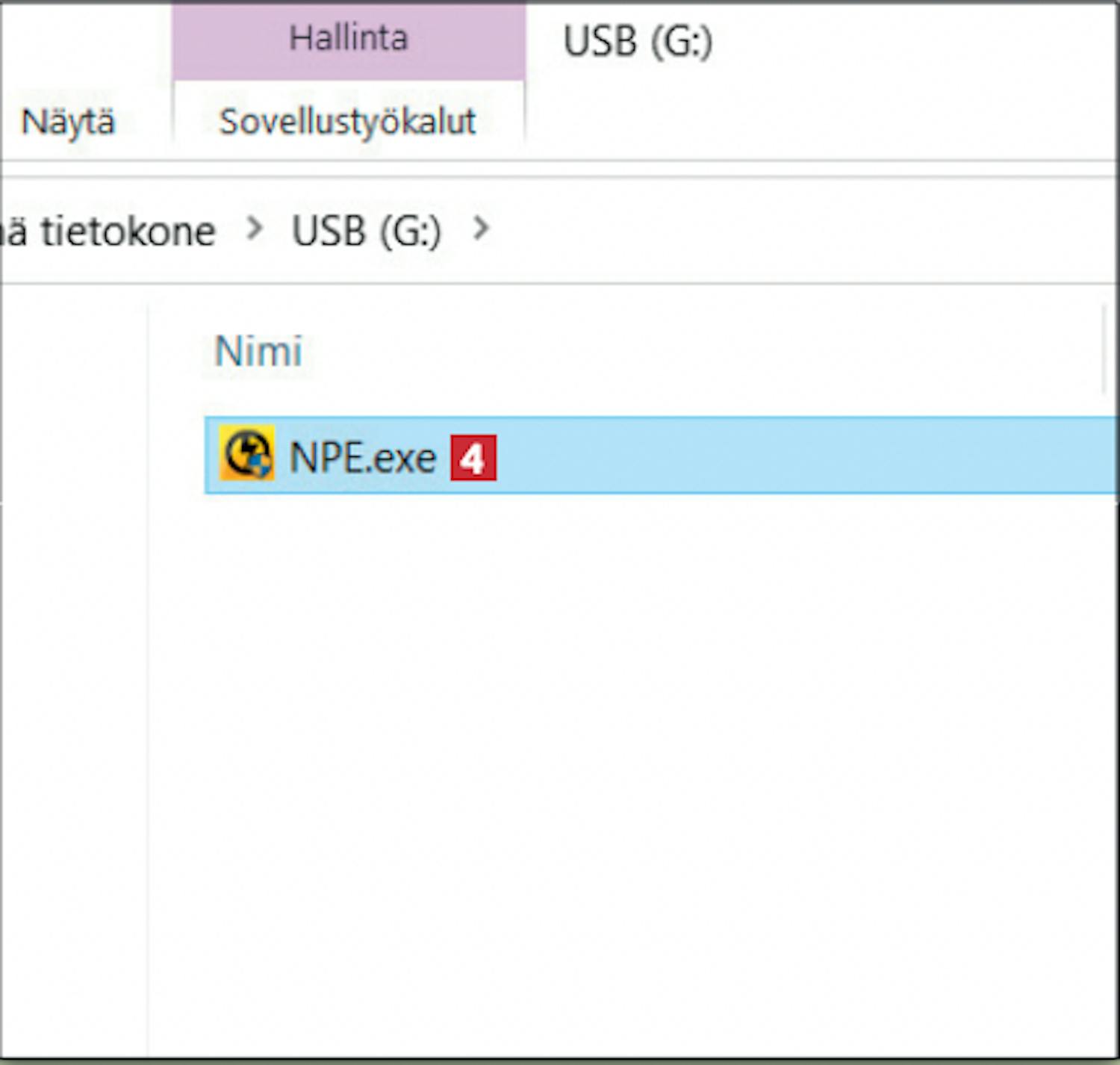Screen dimensions: 1120x1065
Task: Click the highlighted row right of NPE.exe
Action: click(784, 456)
